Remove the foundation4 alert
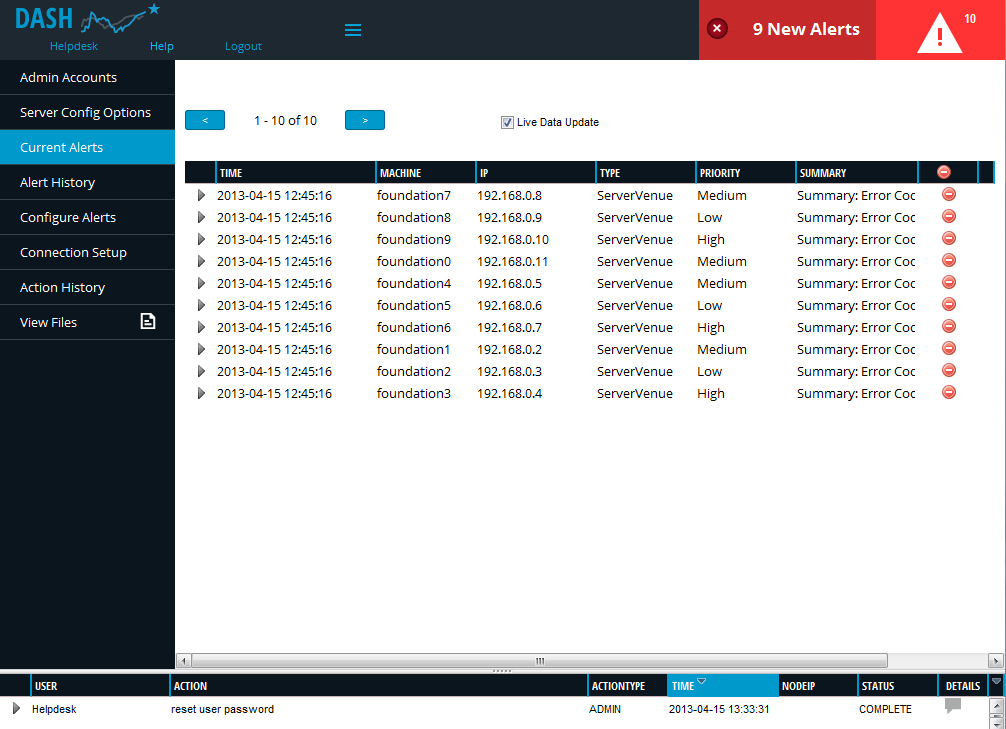This screenshot has height=729, width=1006. (948, 282)
